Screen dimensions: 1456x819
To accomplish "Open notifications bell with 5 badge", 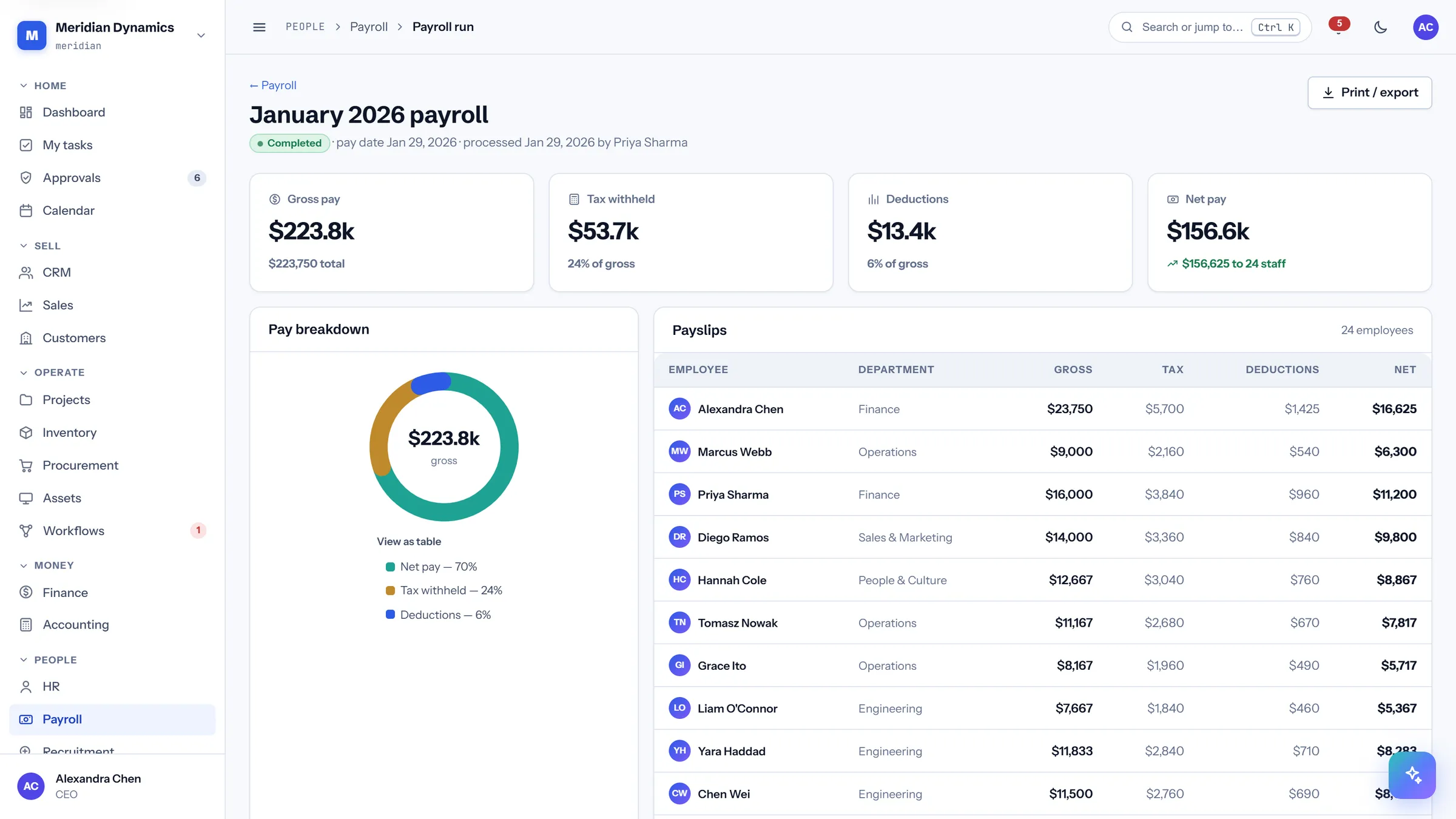I will [1338, 27].
